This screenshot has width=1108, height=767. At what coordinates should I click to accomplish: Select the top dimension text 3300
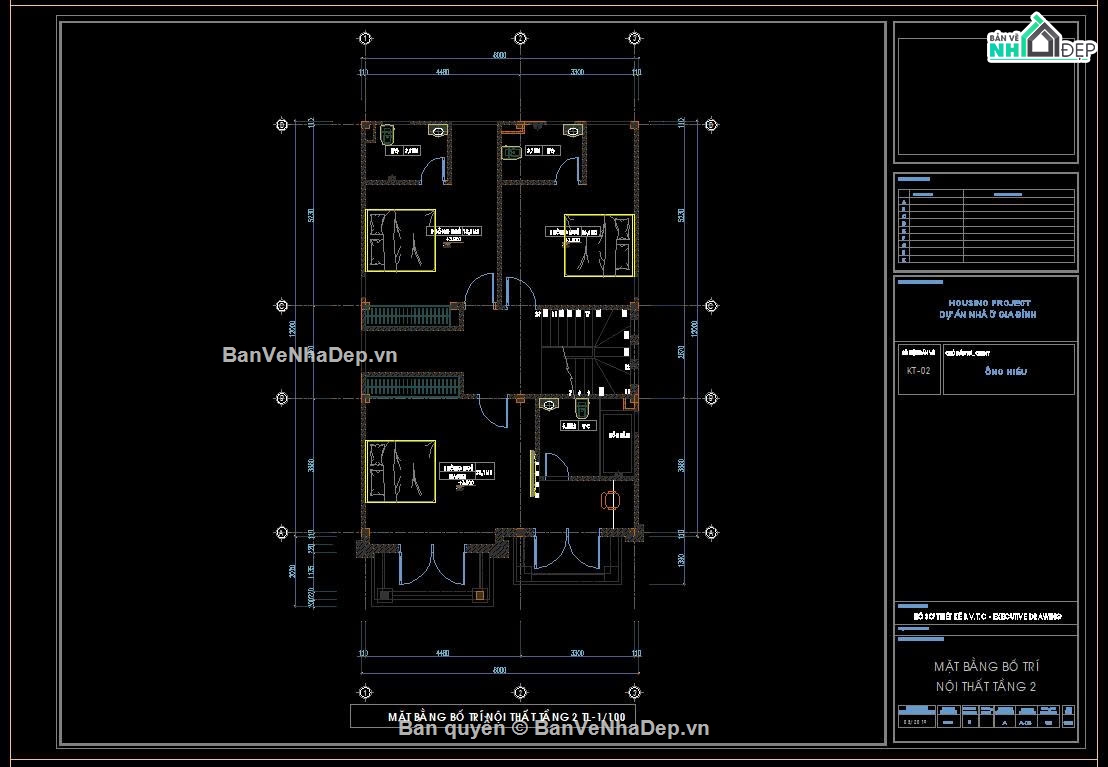click(577, 72)
